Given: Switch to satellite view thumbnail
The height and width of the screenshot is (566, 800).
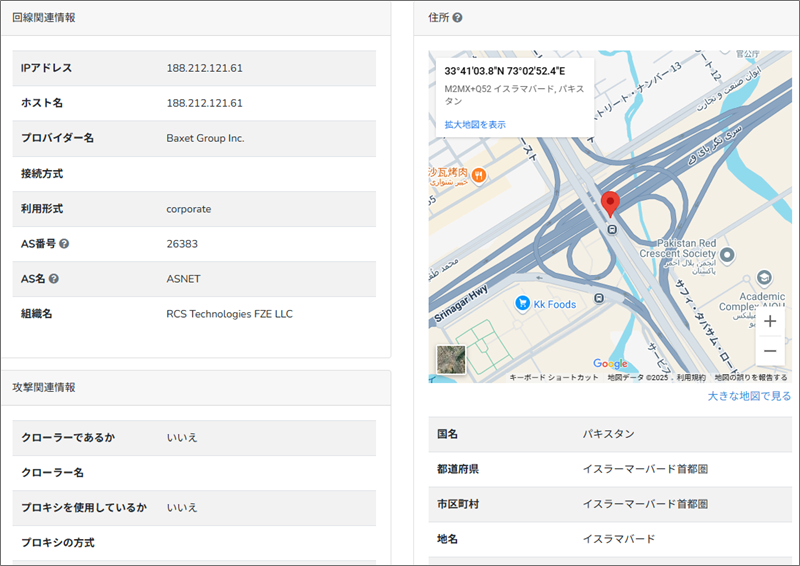Looking at the screenshot, I should coord(451,359).
